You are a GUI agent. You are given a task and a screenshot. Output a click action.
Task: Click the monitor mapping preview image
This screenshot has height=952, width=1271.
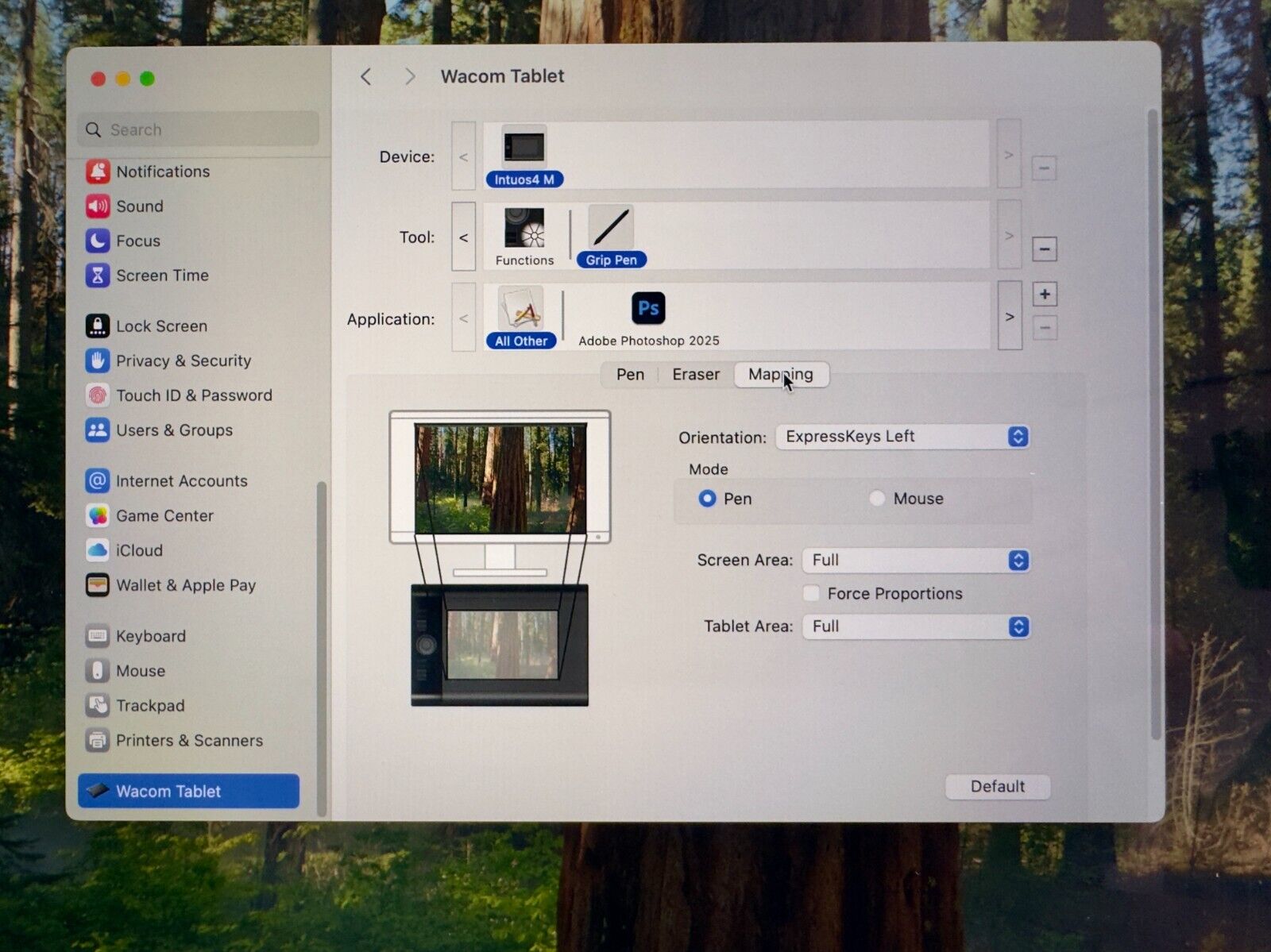500,479
